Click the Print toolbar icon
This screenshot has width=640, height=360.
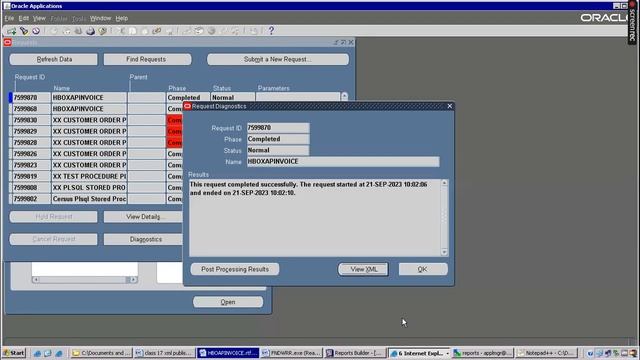click(90, 31)
